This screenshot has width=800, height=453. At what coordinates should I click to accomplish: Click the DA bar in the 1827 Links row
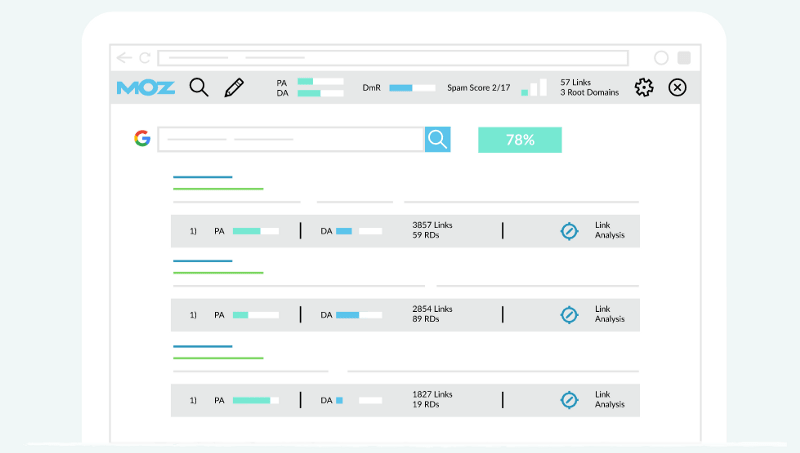359,400
